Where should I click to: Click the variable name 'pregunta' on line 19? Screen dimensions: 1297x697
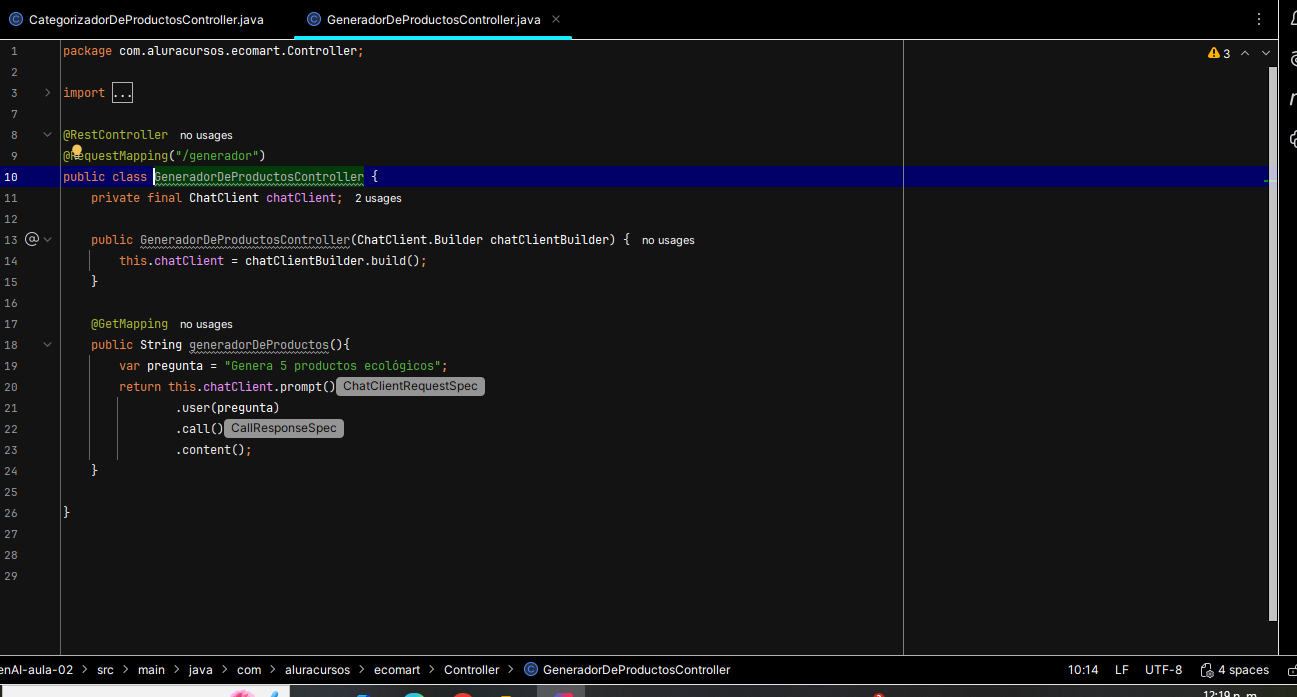pos(175,366)
